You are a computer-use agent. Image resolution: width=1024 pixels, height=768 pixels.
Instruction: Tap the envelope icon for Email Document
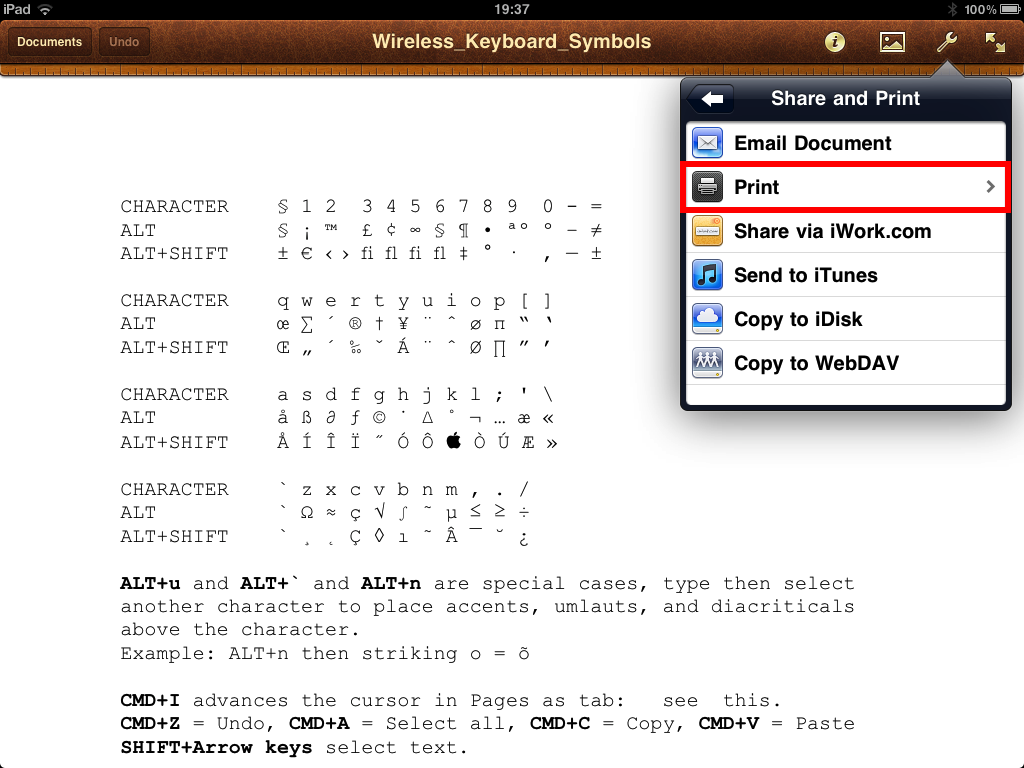click(707, 143)
